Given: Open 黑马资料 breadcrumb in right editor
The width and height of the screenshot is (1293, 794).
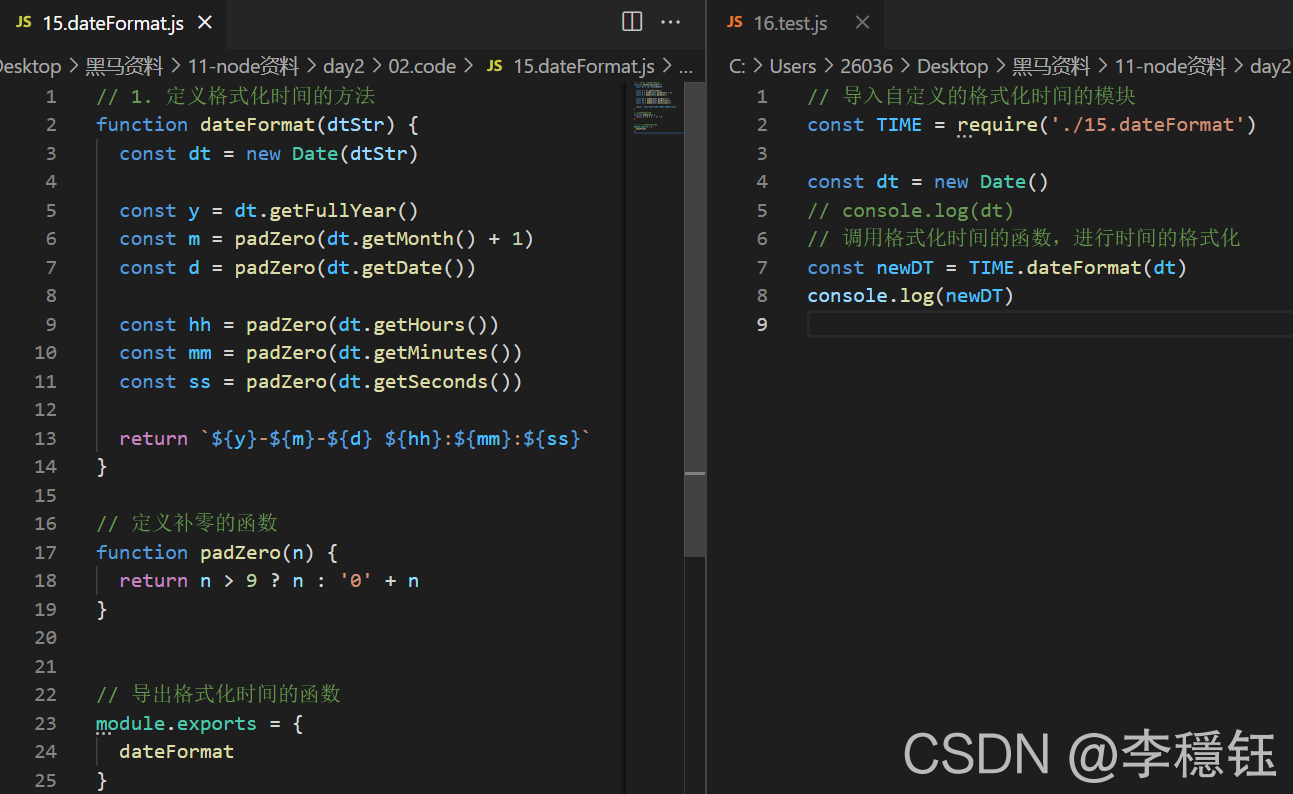Looking at the screenshot, I should [1051, 66].
